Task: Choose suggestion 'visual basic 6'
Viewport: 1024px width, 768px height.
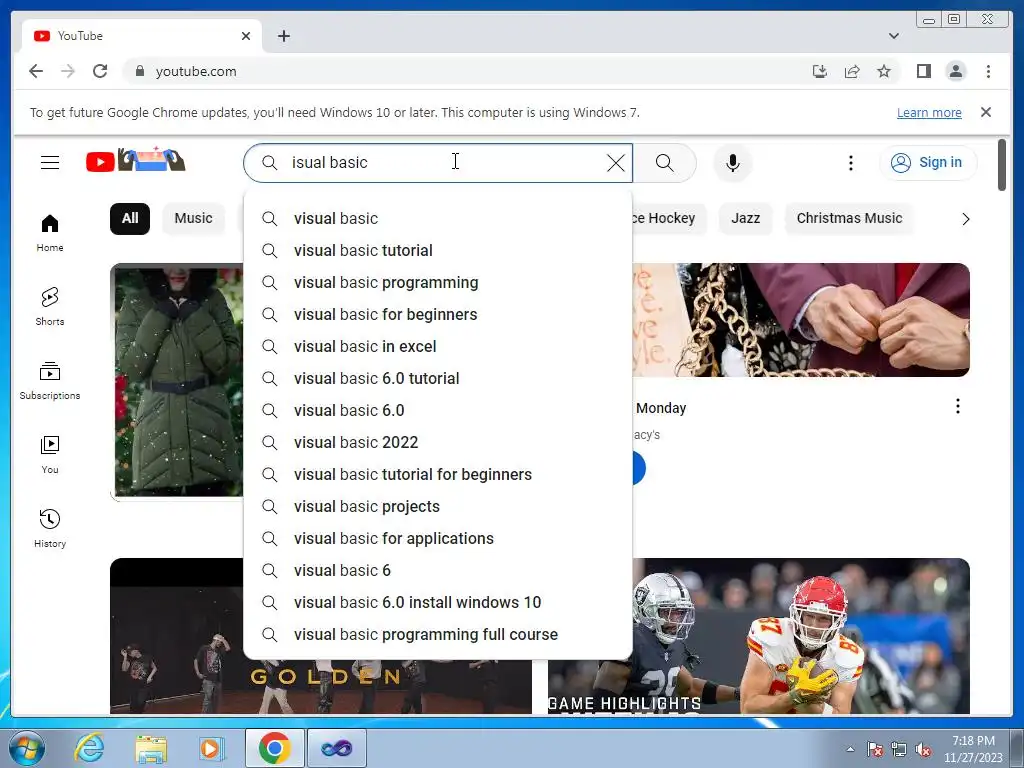Action: (438, 570)
